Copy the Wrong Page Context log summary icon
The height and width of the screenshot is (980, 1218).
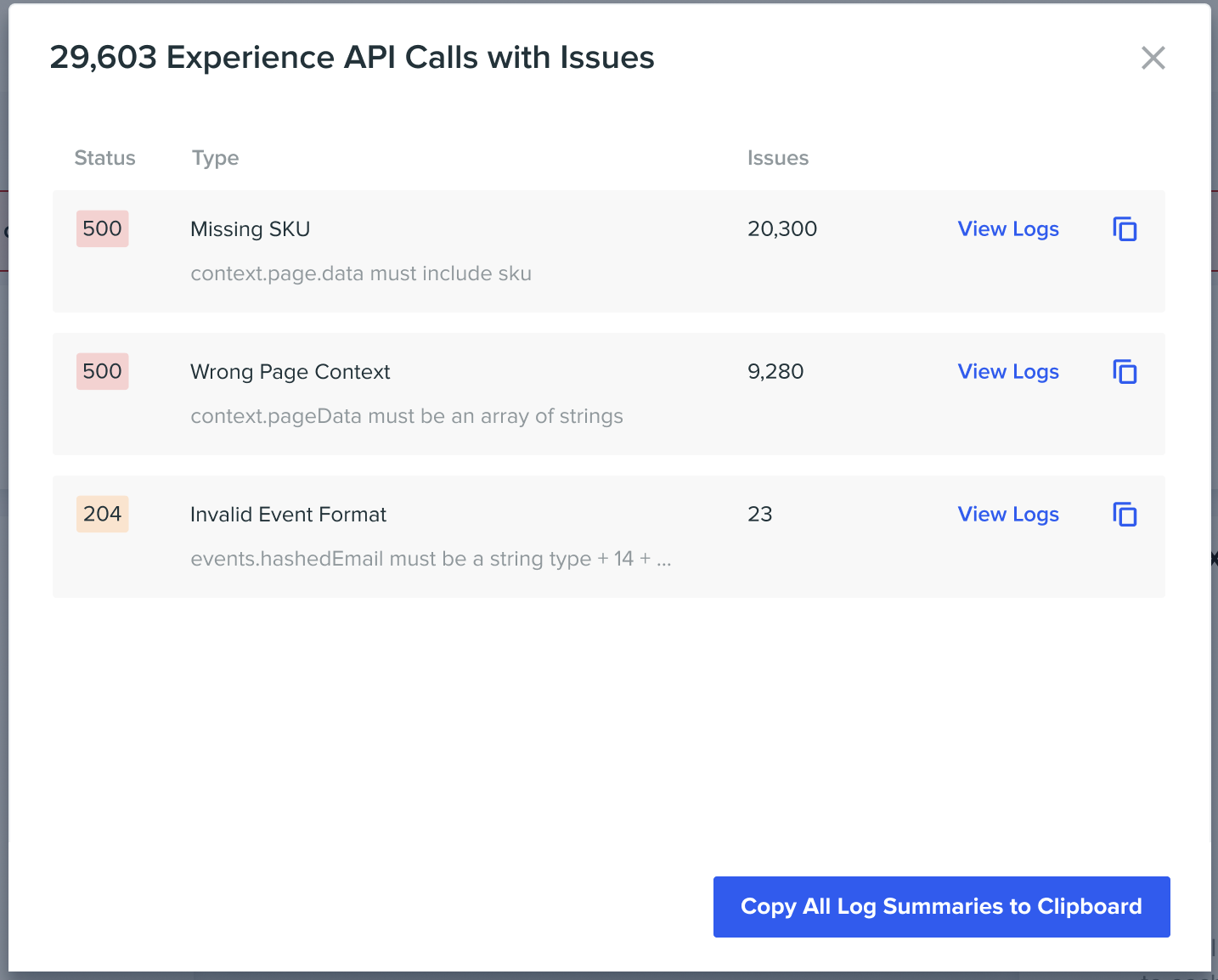[1125, 372]
